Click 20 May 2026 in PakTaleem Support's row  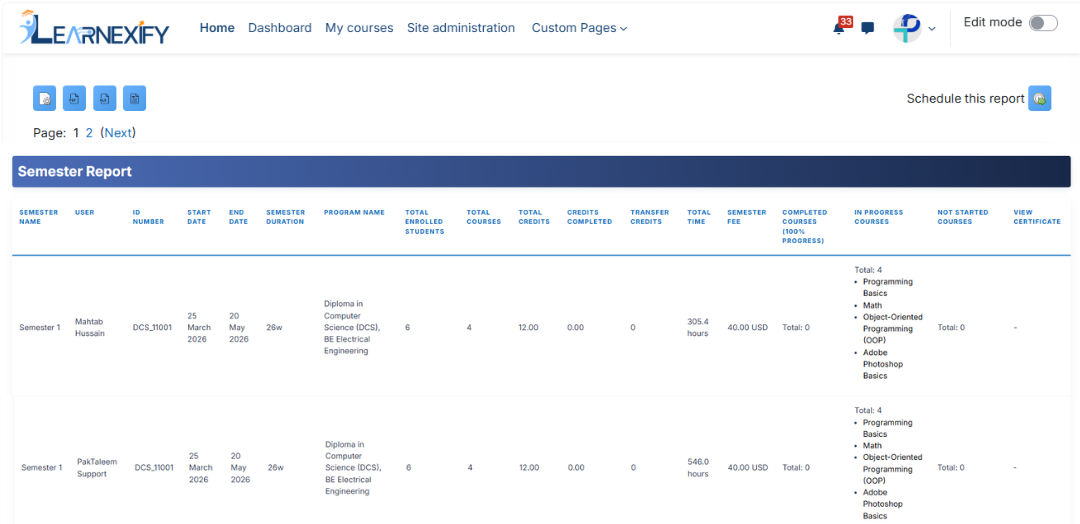coord(240,468)
